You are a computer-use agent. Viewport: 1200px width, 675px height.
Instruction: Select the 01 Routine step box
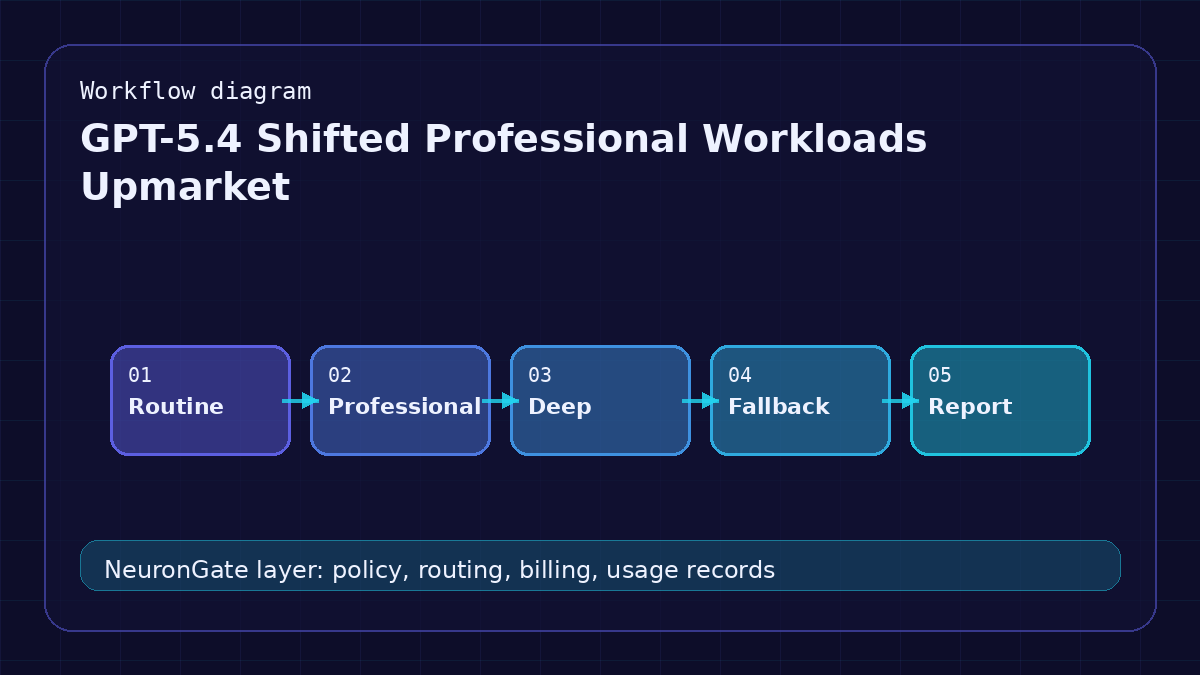pyautogui.click(x=200, y=400)
